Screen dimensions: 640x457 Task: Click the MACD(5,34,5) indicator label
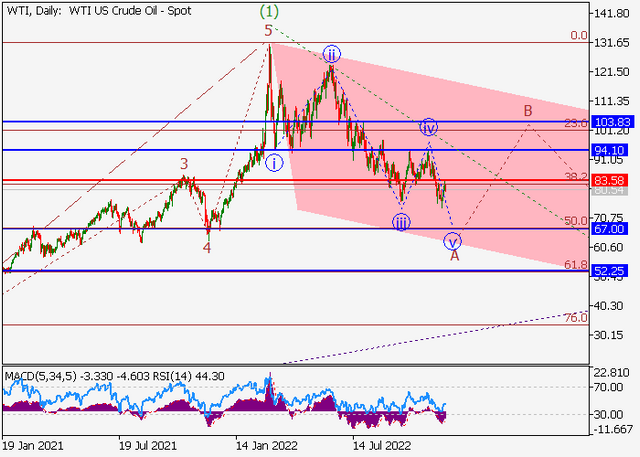coord(40,376)
